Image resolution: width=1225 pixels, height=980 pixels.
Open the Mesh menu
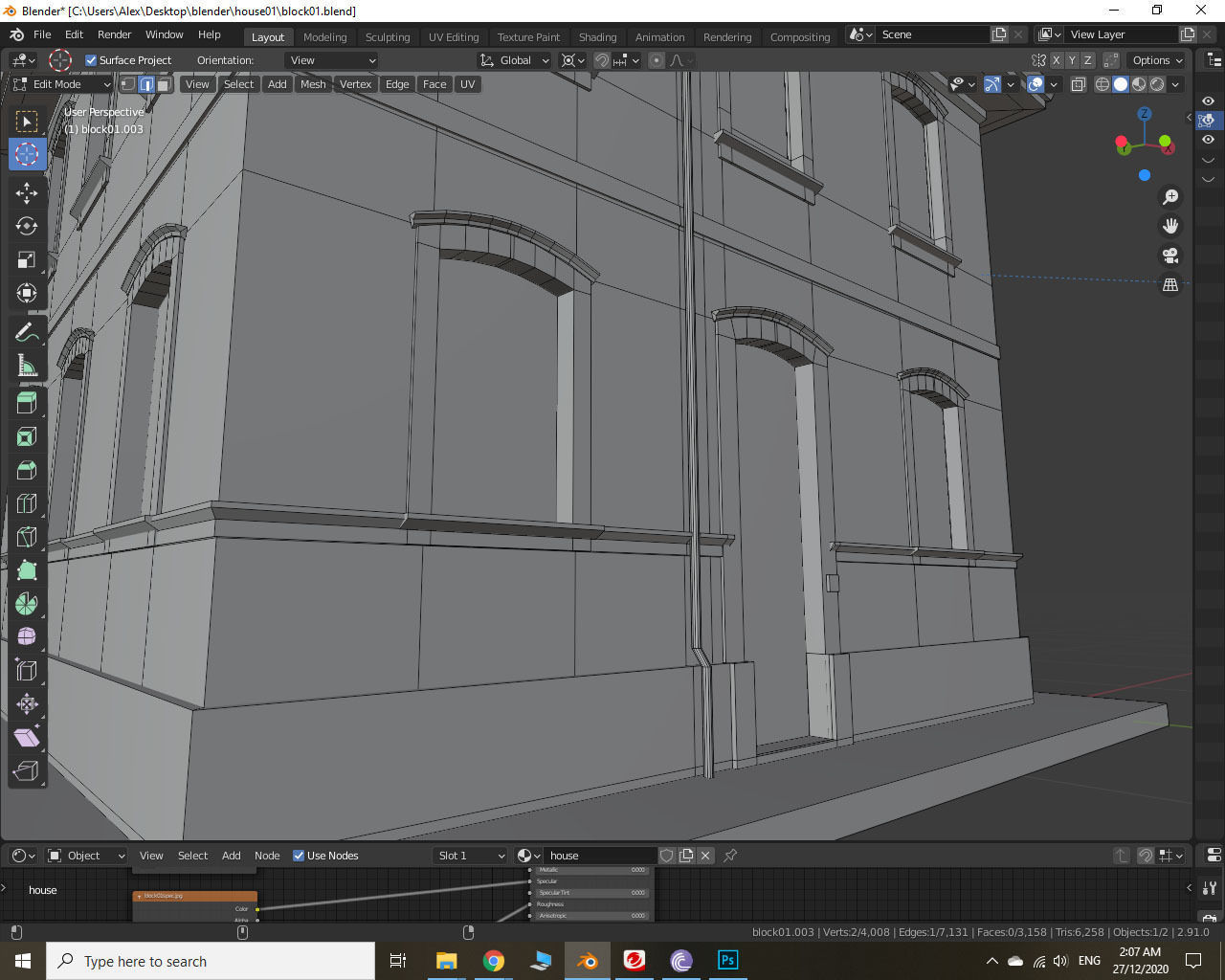(x=313, y=84)
